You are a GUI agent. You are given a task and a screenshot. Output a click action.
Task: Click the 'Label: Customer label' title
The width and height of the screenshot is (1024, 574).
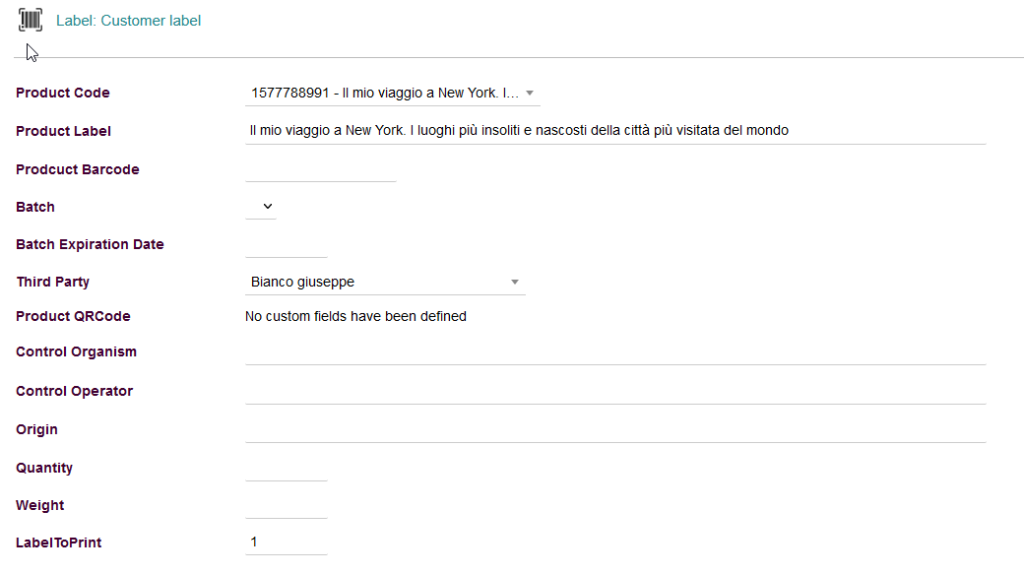tap(128, 21)
